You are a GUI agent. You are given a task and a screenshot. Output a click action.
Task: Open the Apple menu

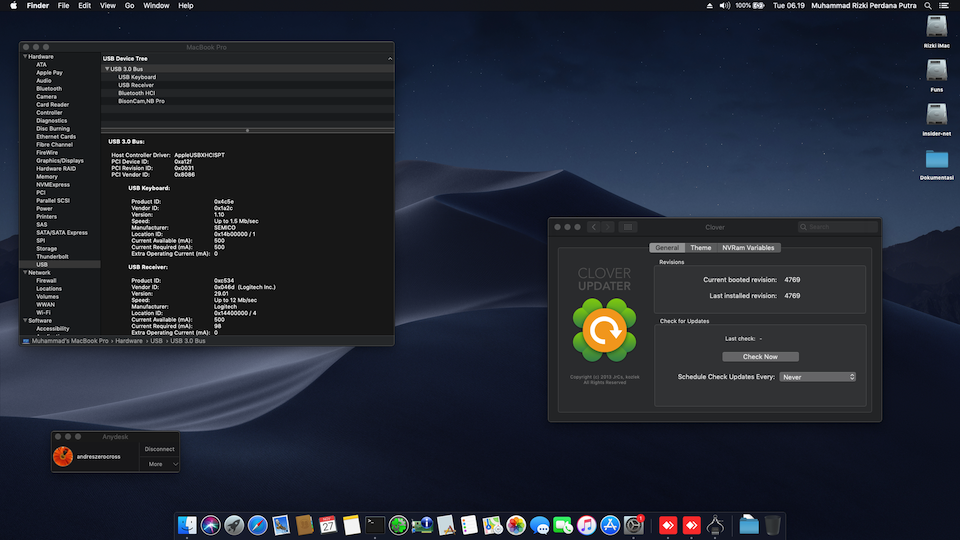point(13,6)
